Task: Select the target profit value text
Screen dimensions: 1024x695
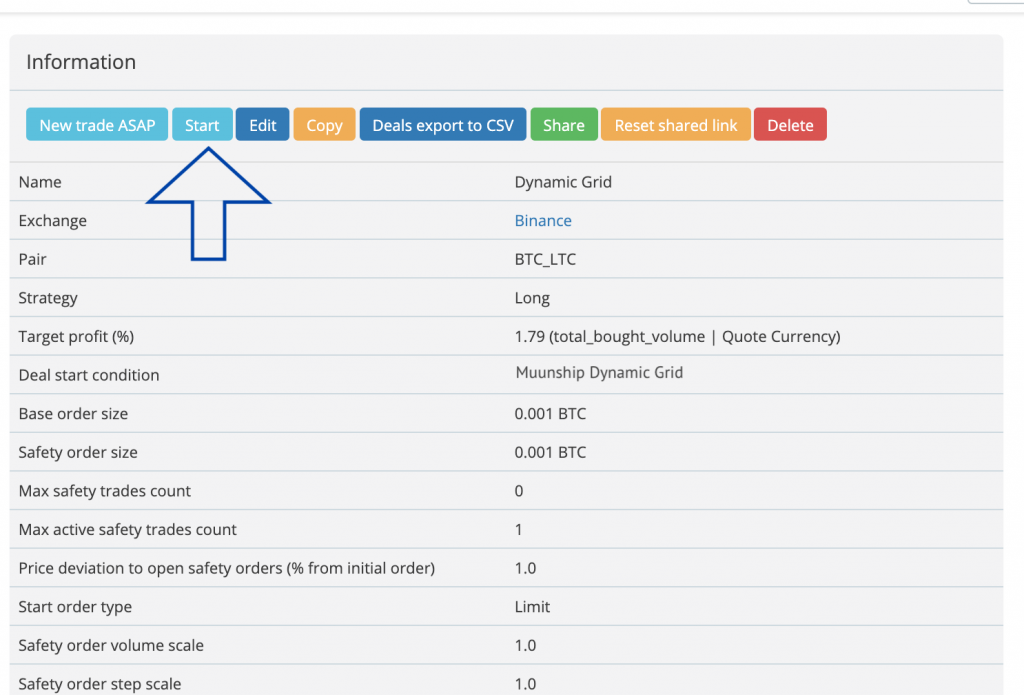Action: click(677, 337)
